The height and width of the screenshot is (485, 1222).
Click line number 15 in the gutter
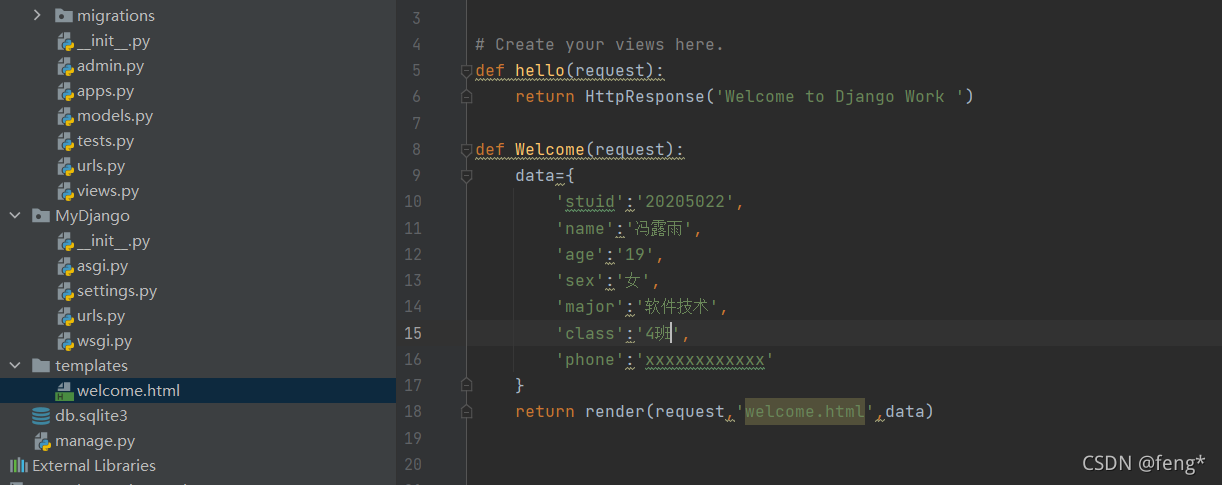click(x=412, y=333)
